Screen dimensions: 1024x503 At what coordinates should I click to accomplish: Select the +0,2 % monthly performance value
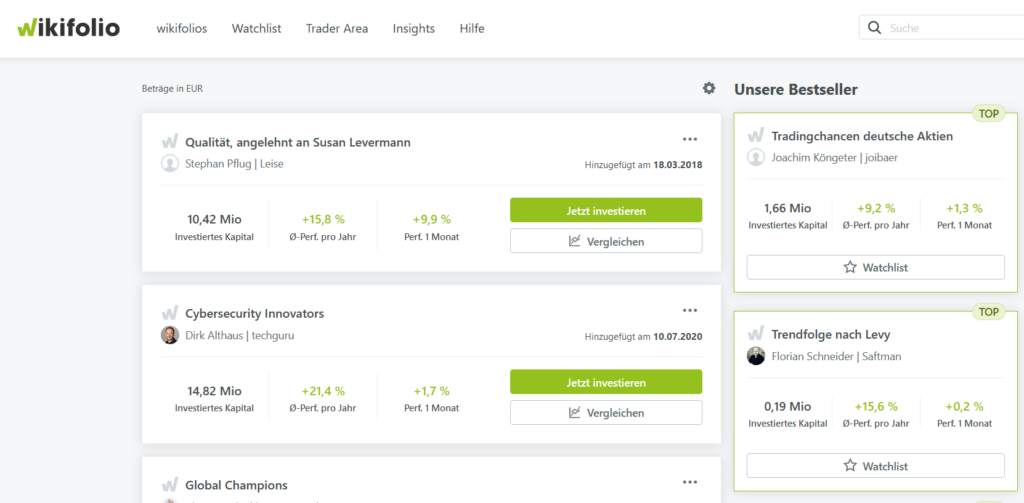(x=965, y=406)
